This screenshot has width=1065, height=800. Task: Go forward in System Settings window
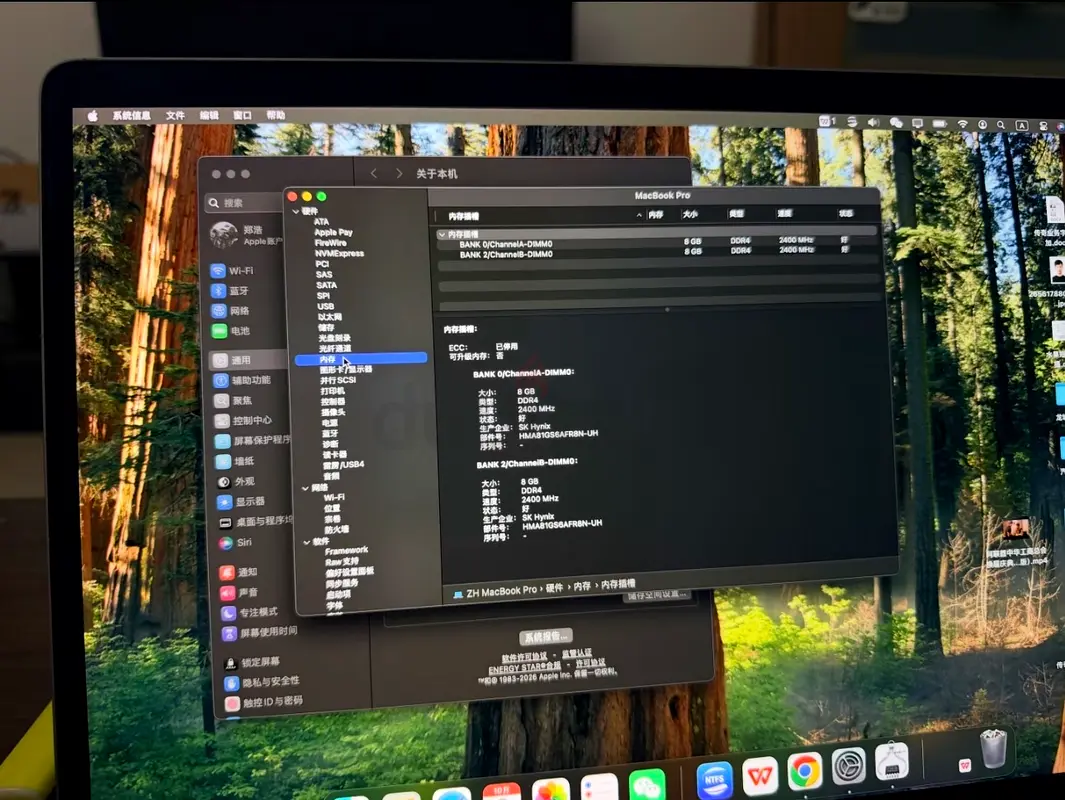399,174
